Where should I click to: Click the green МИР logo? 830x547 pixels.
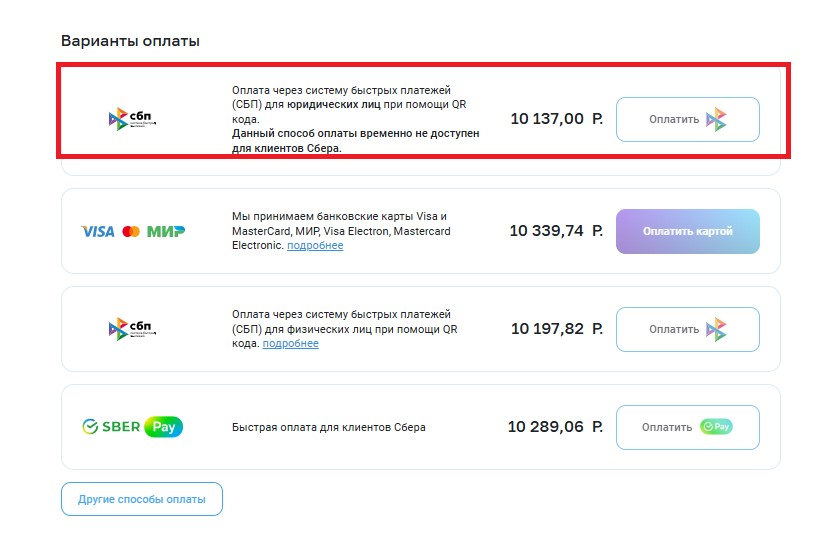(x=166, y=232)
